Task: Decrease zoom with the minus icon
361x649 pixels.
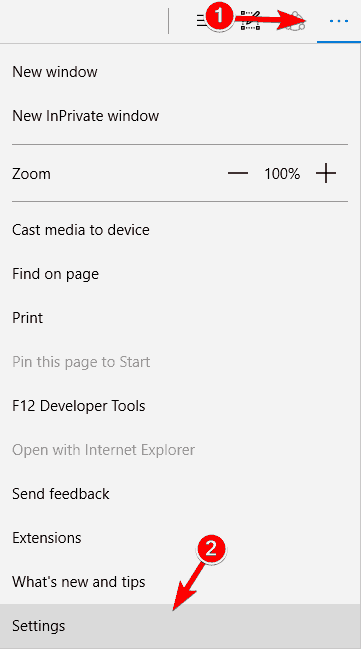Action: coord(238,173)
